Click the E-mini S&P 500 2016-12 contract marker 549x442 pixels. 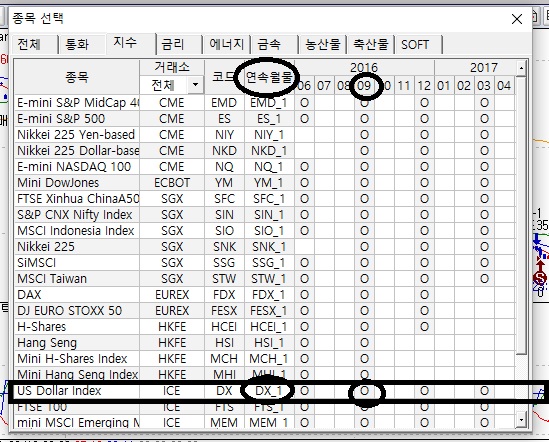pos(424,119)
